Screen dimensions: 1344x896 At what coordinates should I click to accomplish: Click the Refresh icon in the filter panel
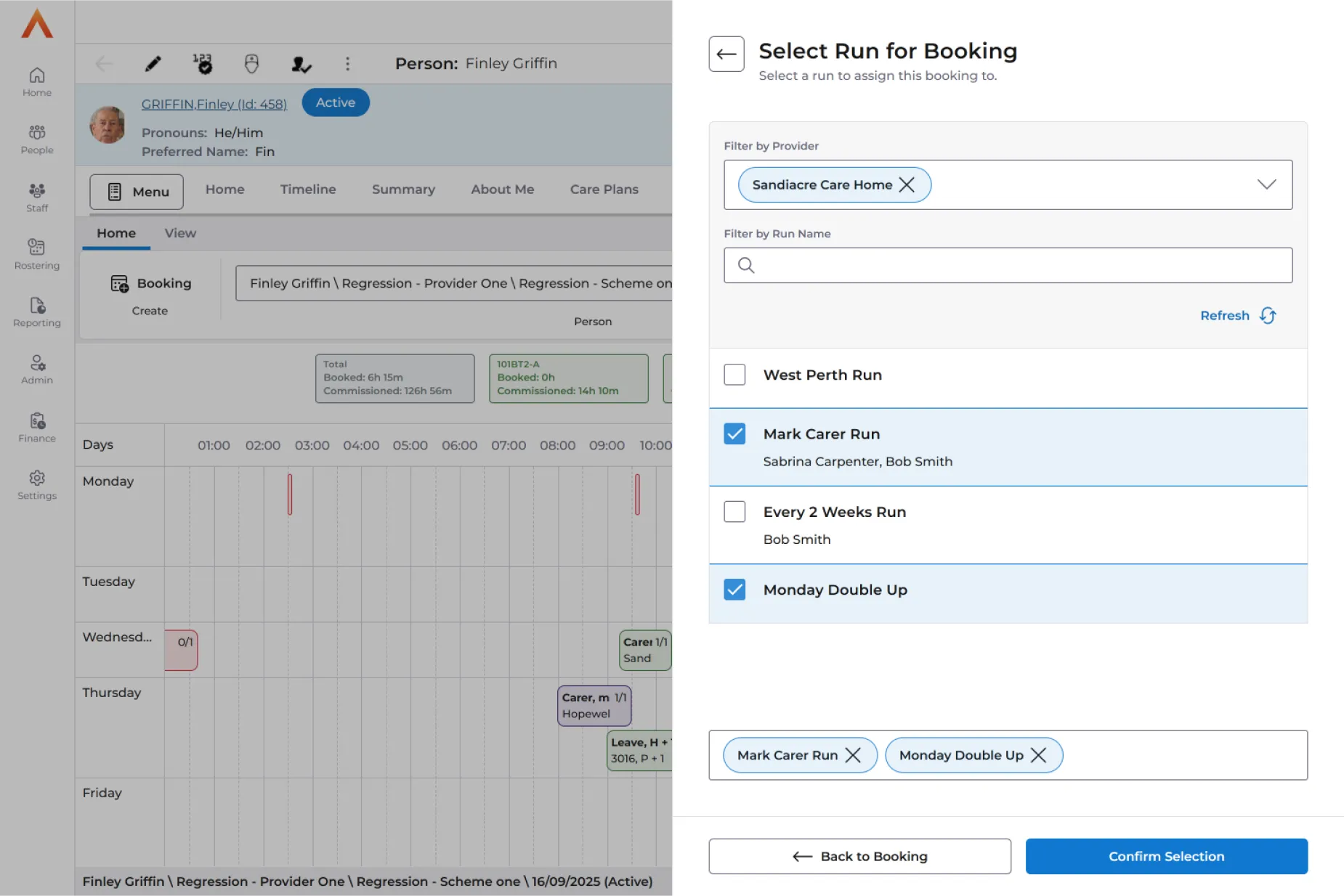[x=1267, y=315]
